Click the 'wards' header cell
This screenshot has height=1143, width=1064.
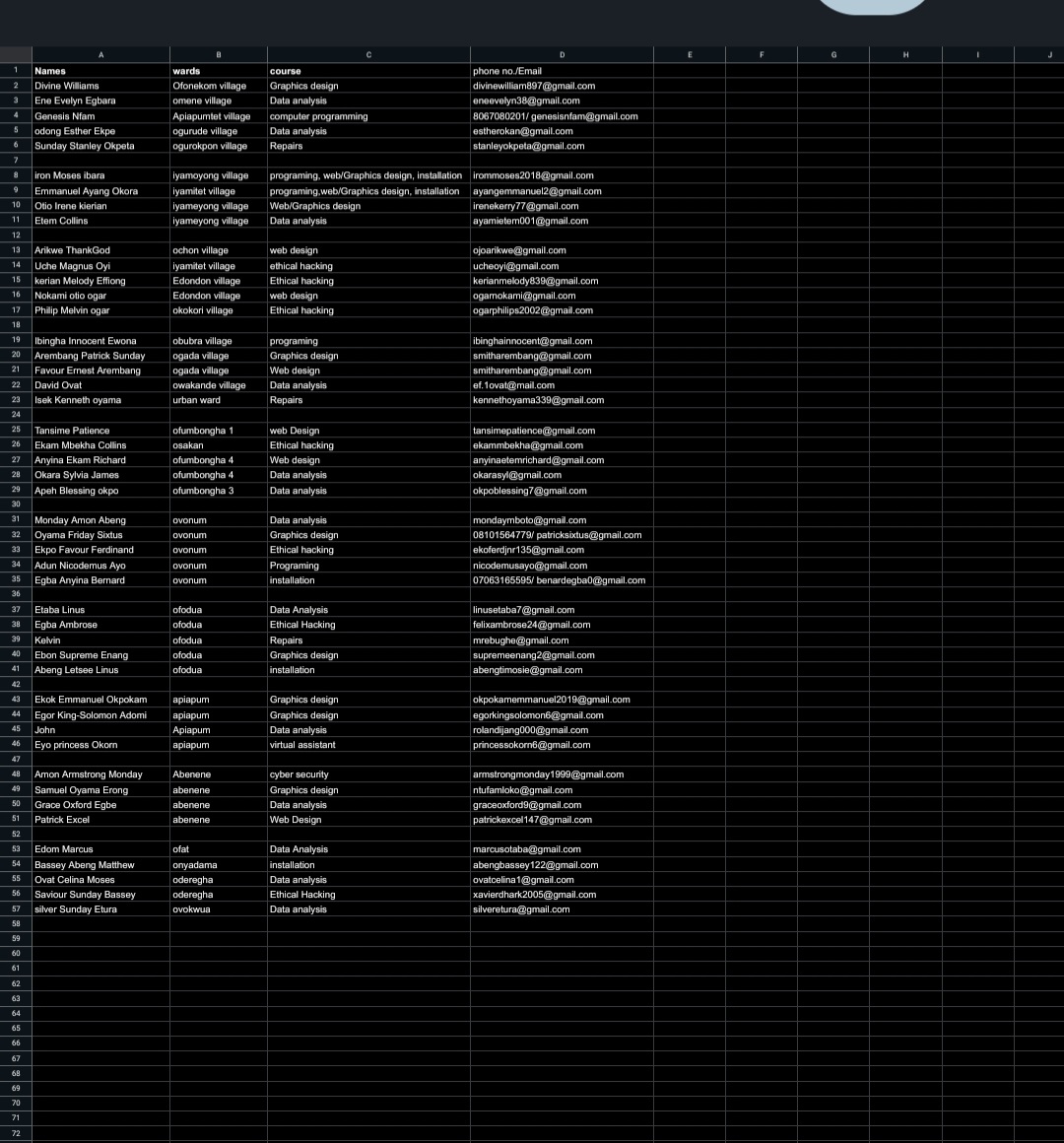coord(219,71)
